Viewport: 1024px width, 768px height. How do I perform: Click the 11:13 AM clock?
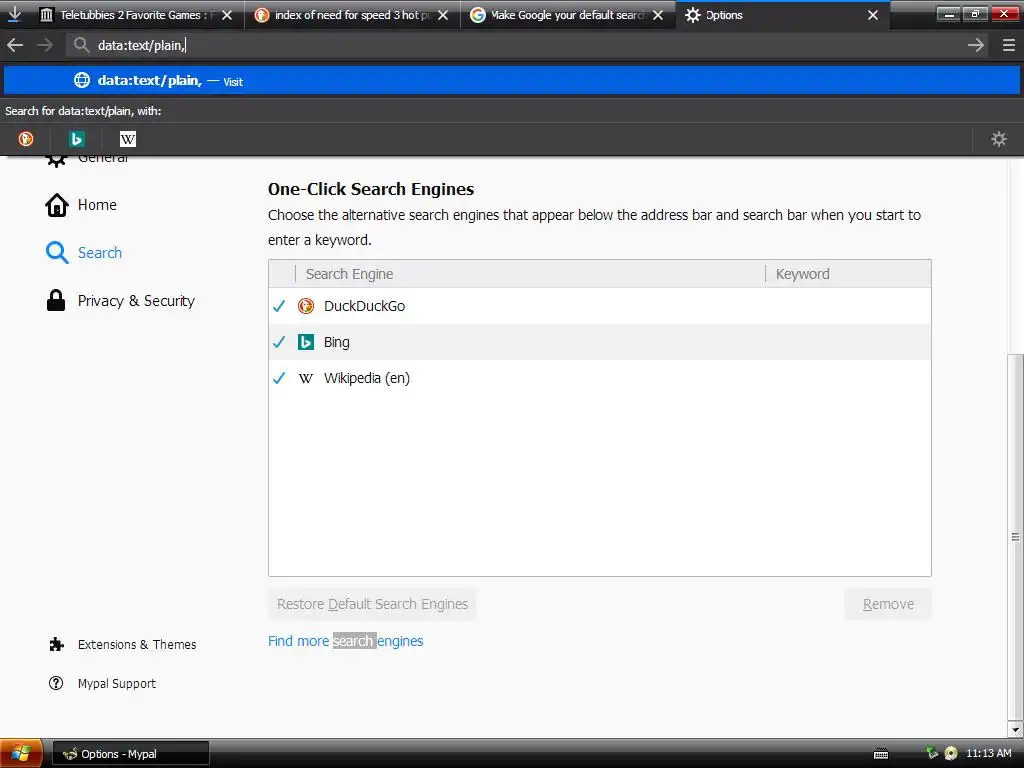[x=989, y=753]
